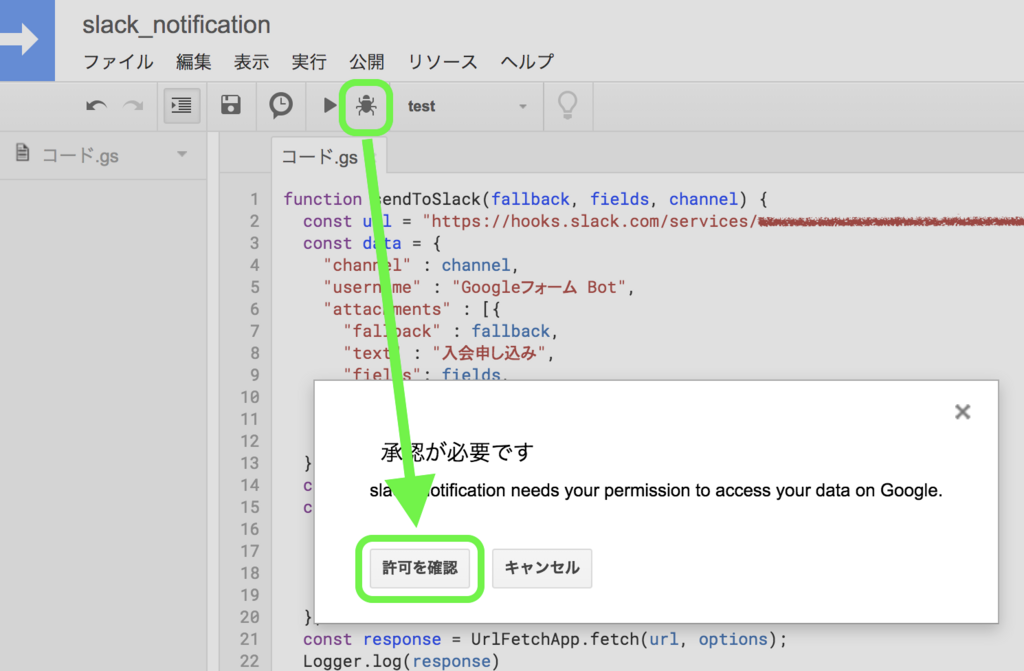Click the "Googleフォーム Bot" string

(x=539, y=287)
